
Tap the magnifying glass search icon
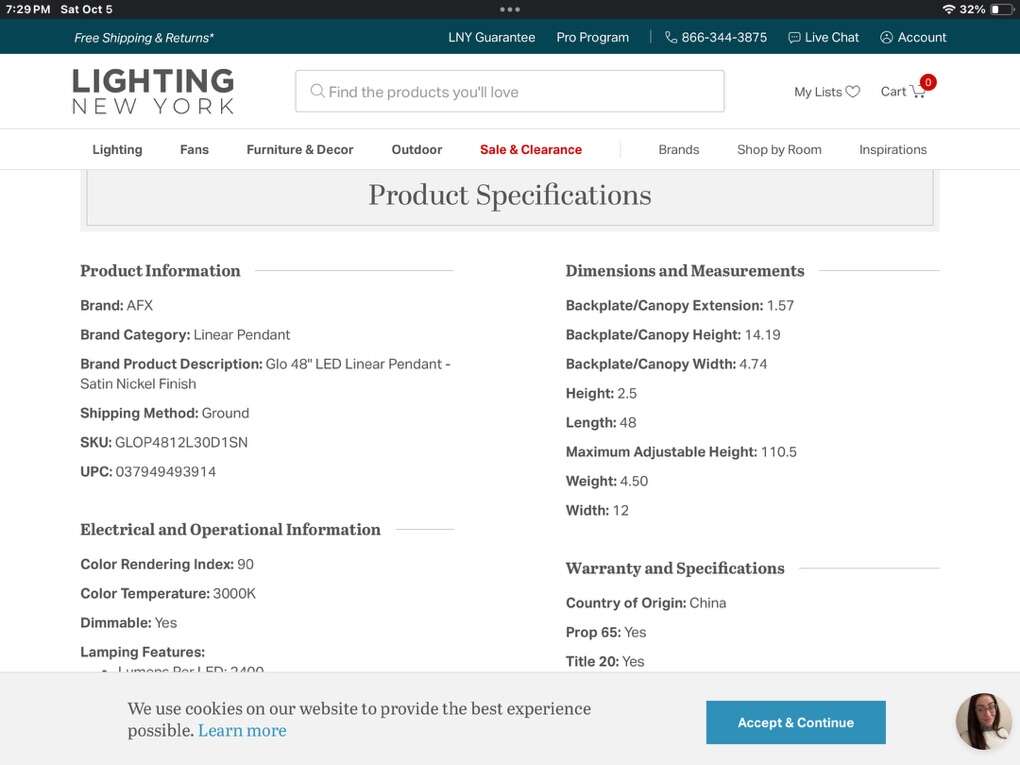point(317,92)
